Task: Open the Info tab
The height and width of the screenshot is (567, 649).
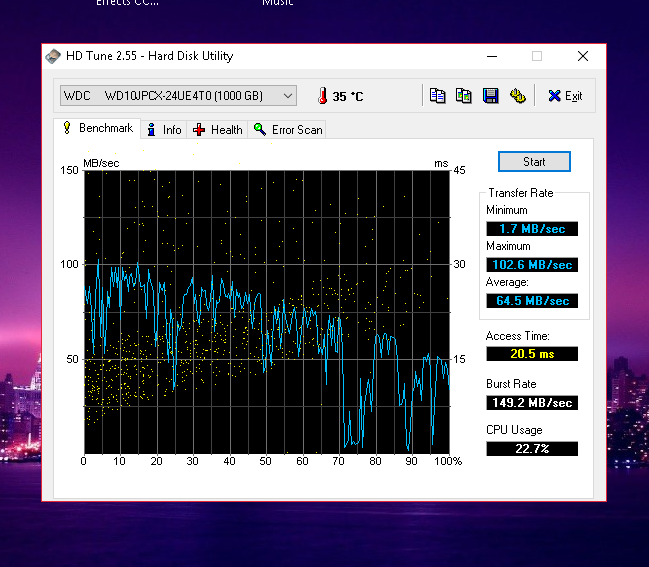Action: (164, 130)
